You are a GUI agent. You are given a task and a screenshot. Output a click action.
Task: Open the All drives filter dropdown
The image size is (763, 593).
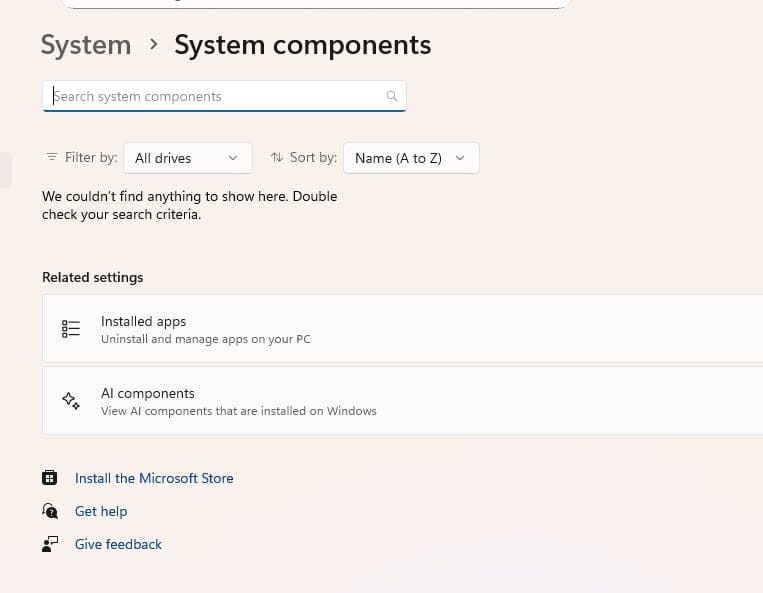point(187,158)
